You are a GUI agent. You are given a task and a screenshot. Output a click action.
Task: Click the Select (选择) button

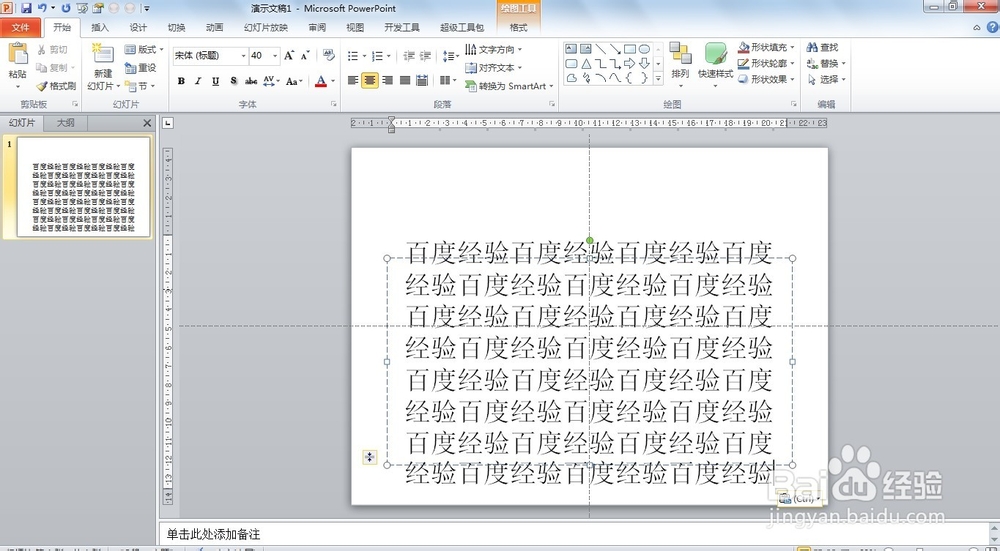pyautogui.click(x=826, y=80)
